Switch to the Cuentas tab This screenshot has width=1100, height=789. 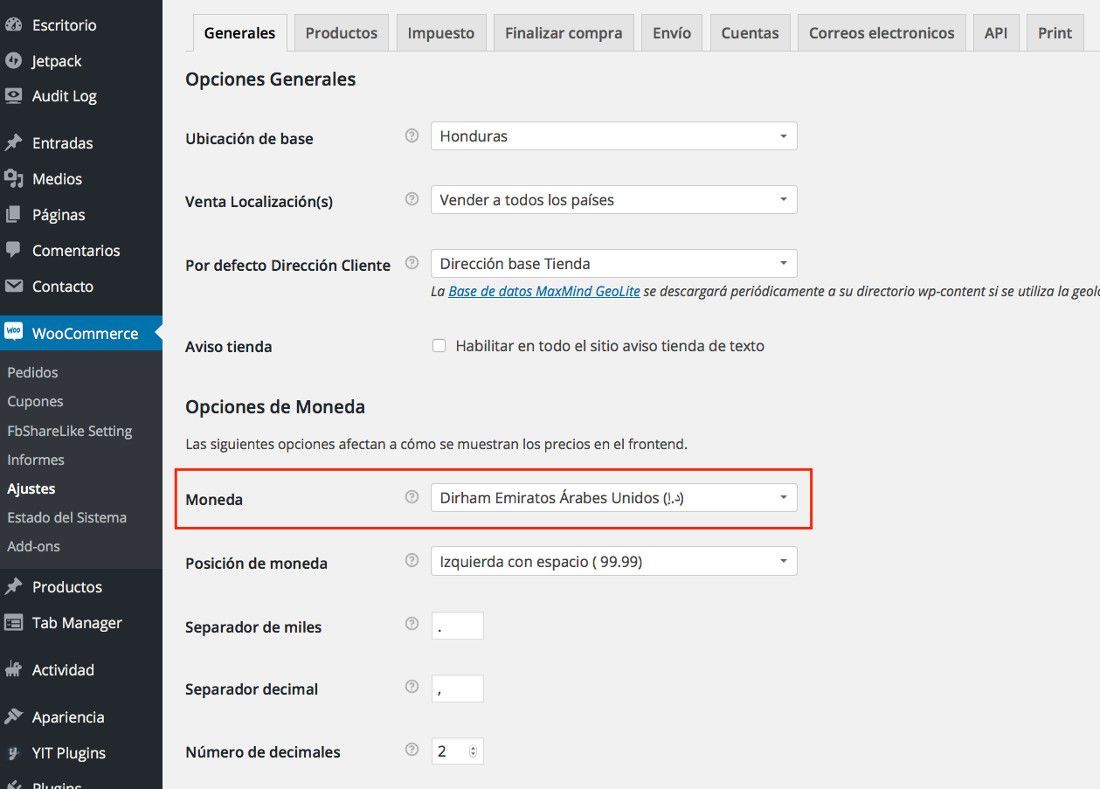(750, 33)
